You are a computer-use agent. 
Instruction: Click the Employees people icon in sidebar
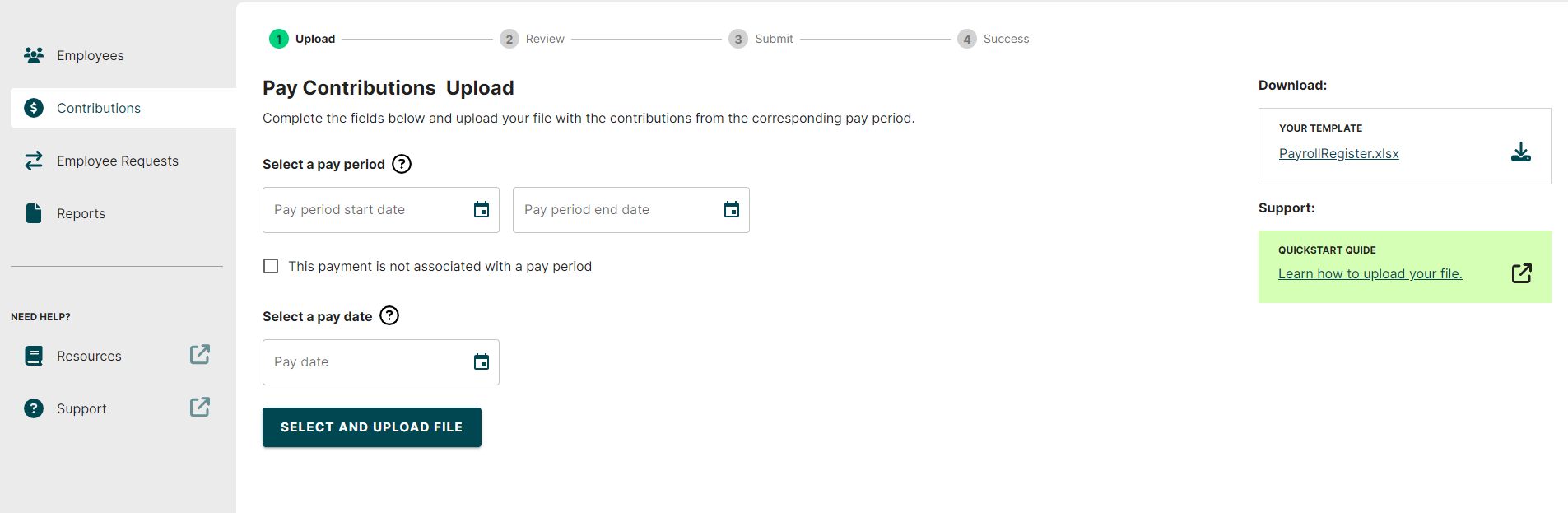[x=34, y=55]
